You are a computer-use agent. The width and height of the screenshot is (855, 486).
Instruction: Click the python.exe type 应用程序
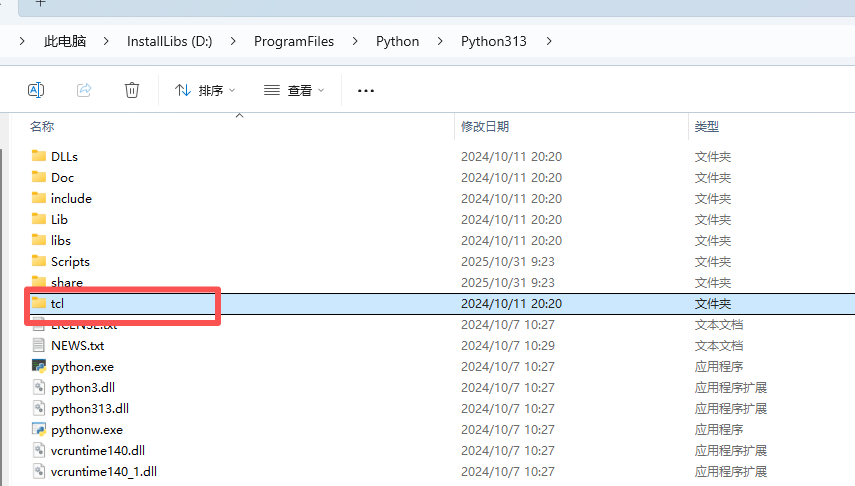coord(719,367)
